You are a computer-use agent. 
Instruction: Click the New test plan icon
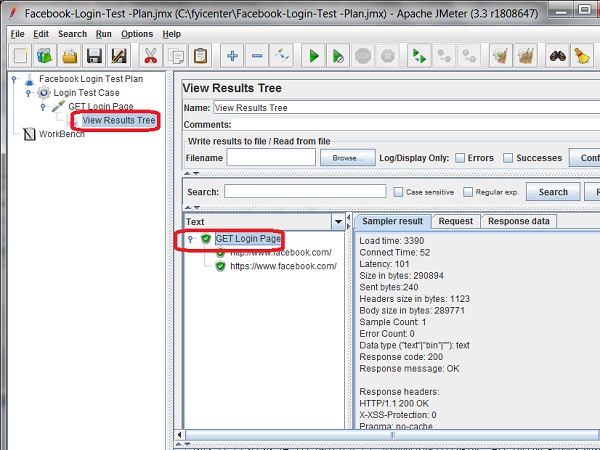18,56
